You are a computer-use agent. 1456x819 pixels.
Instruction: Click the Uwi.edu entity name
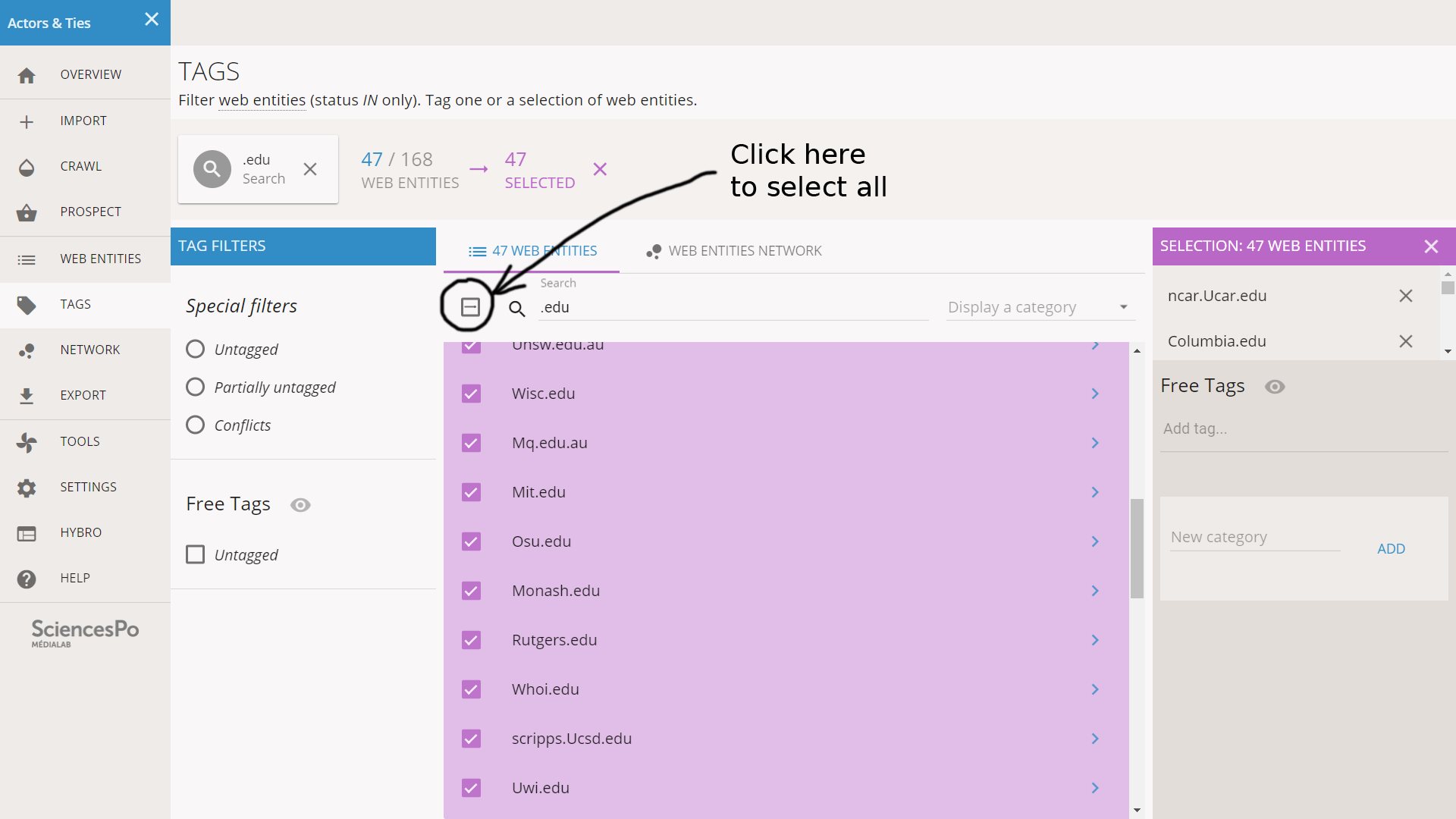pos(541,788)
